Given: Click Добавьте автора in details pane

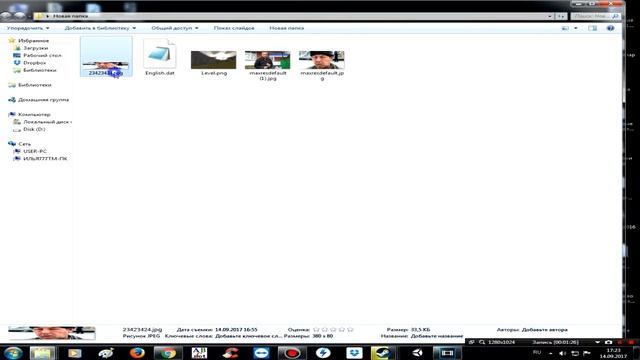Looking at the screenshot, I should coord(544,329).
